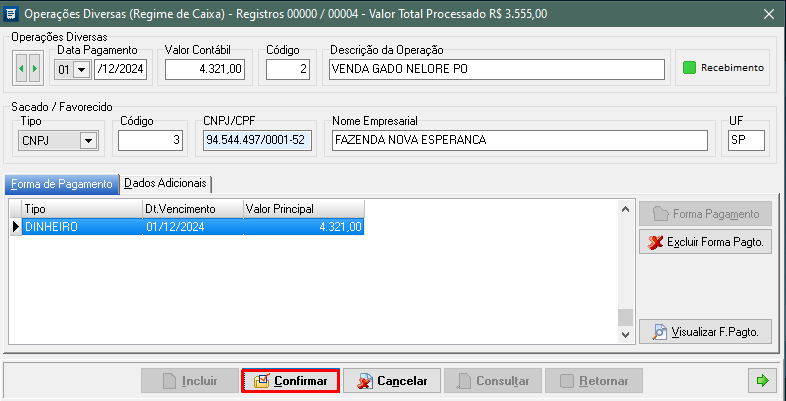Click the app icon in the title bar

[x=11, y=14]
